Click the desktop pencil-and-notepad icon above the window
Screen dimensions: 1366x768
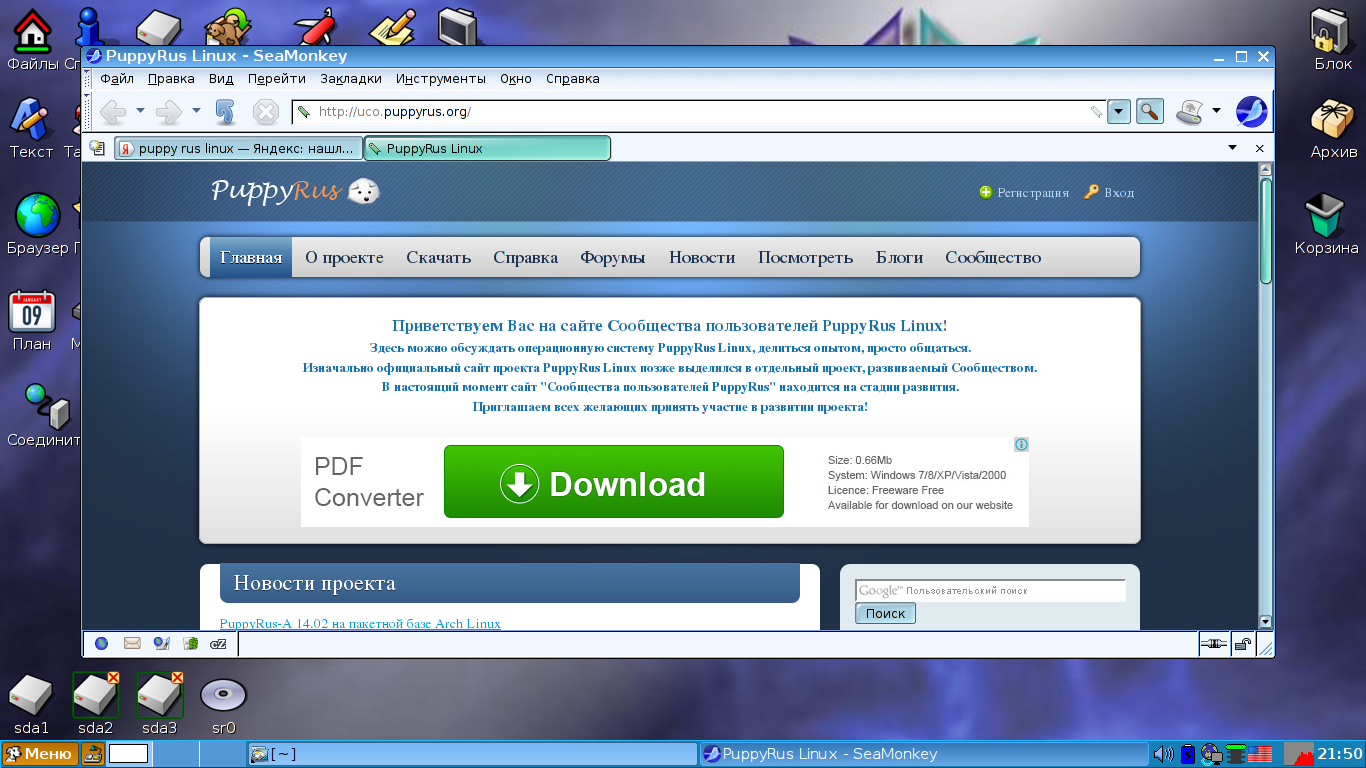click(x=392, y=28)
